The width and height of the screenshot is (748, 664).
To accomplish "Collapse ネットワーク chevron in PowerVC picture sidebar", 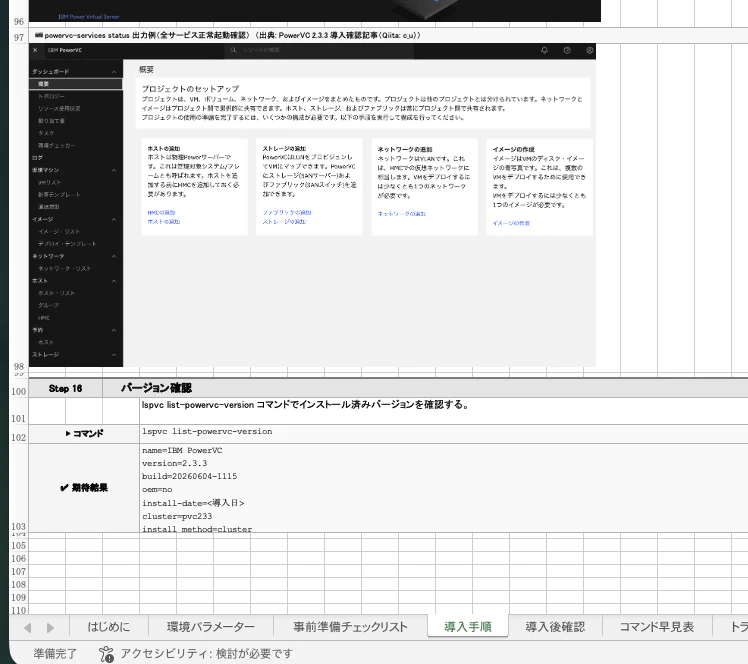I will coord(114,257).
